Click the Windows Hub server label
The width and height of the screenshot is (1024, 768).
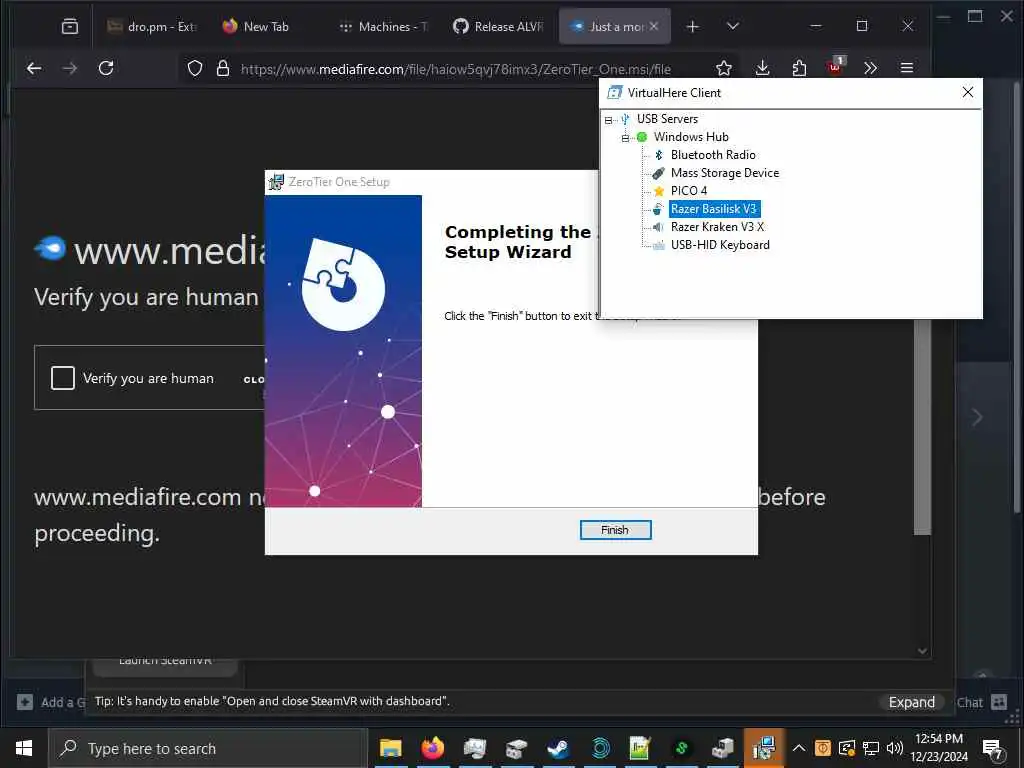coord(691,137)
